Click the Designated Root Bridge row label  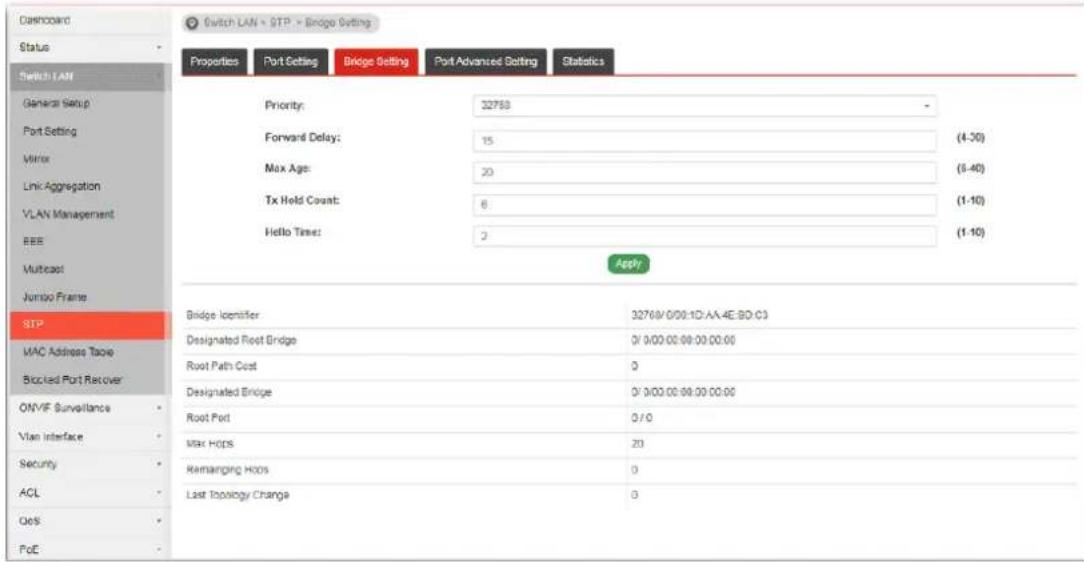click(x=241, y=341)
